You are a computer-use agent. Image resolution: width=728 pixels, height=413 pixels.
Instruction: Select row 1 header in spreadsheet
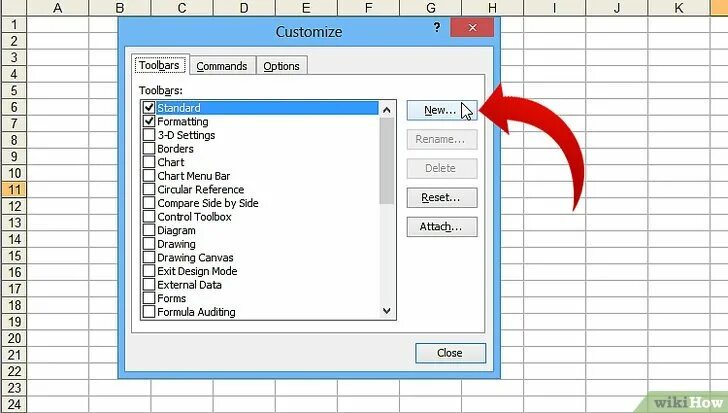pyautogui.click(x=13, y=24)
